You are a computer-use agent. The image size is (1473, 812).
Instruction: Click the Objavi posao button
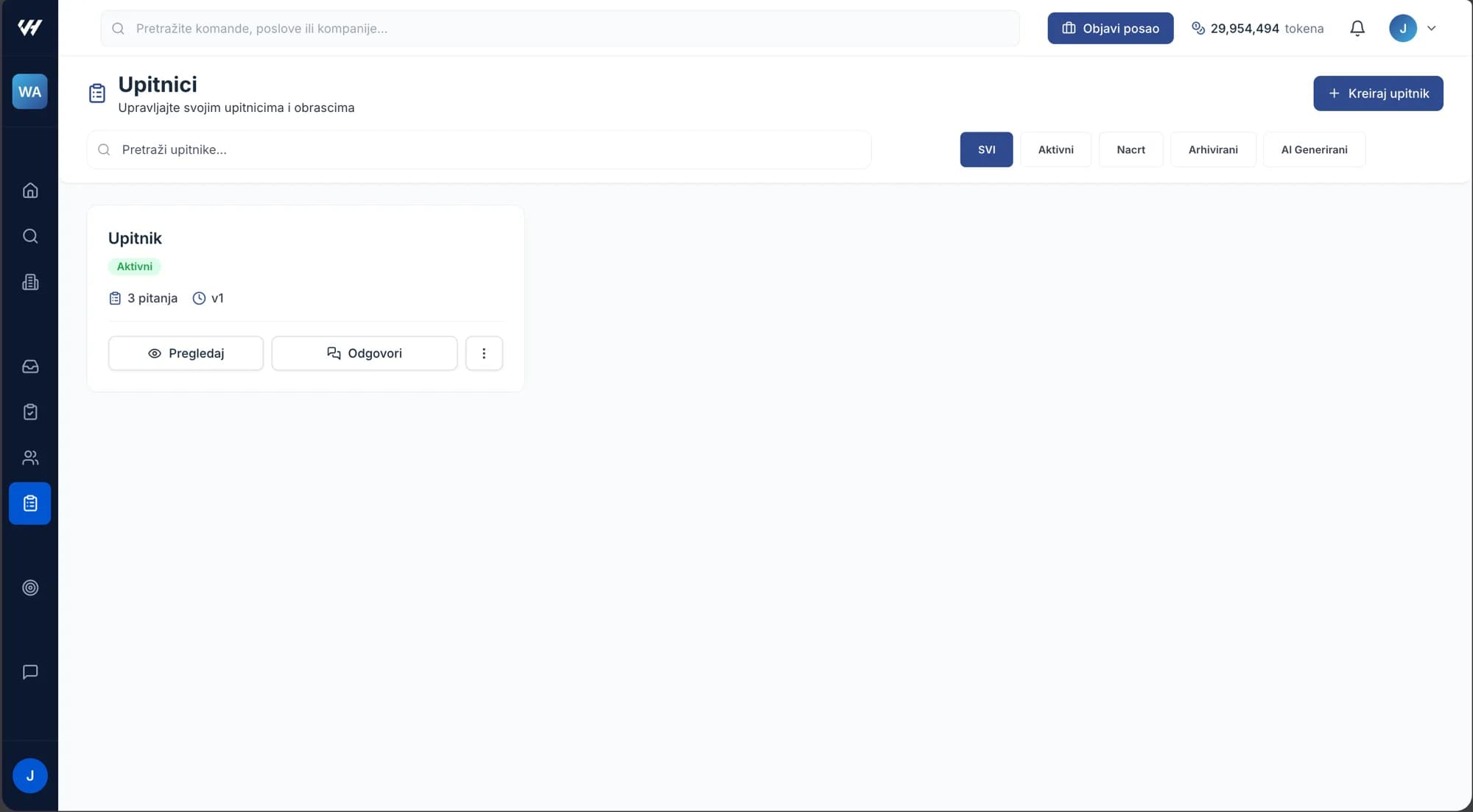coord(1111,29)
